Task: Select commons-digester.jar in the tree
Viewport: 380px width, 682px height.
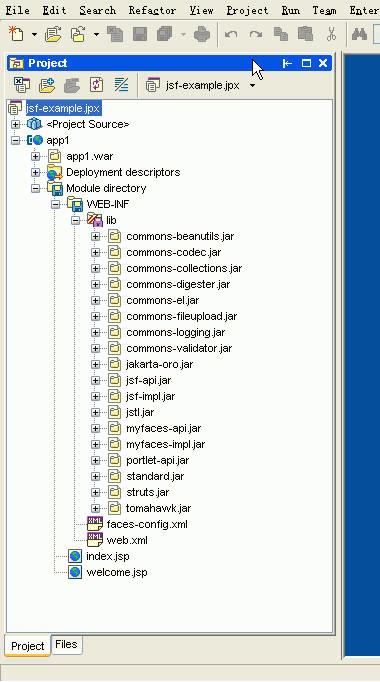Action: pyautogui.click(x=178, y=284)
